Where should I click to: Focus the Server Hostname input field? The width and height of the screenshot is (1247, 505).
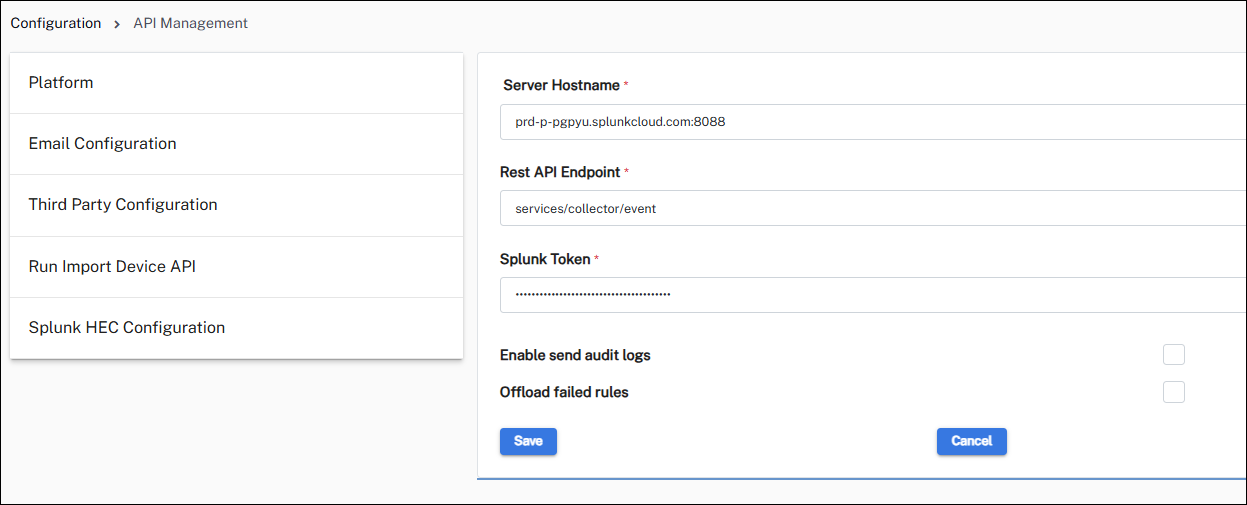click(870, 122)
